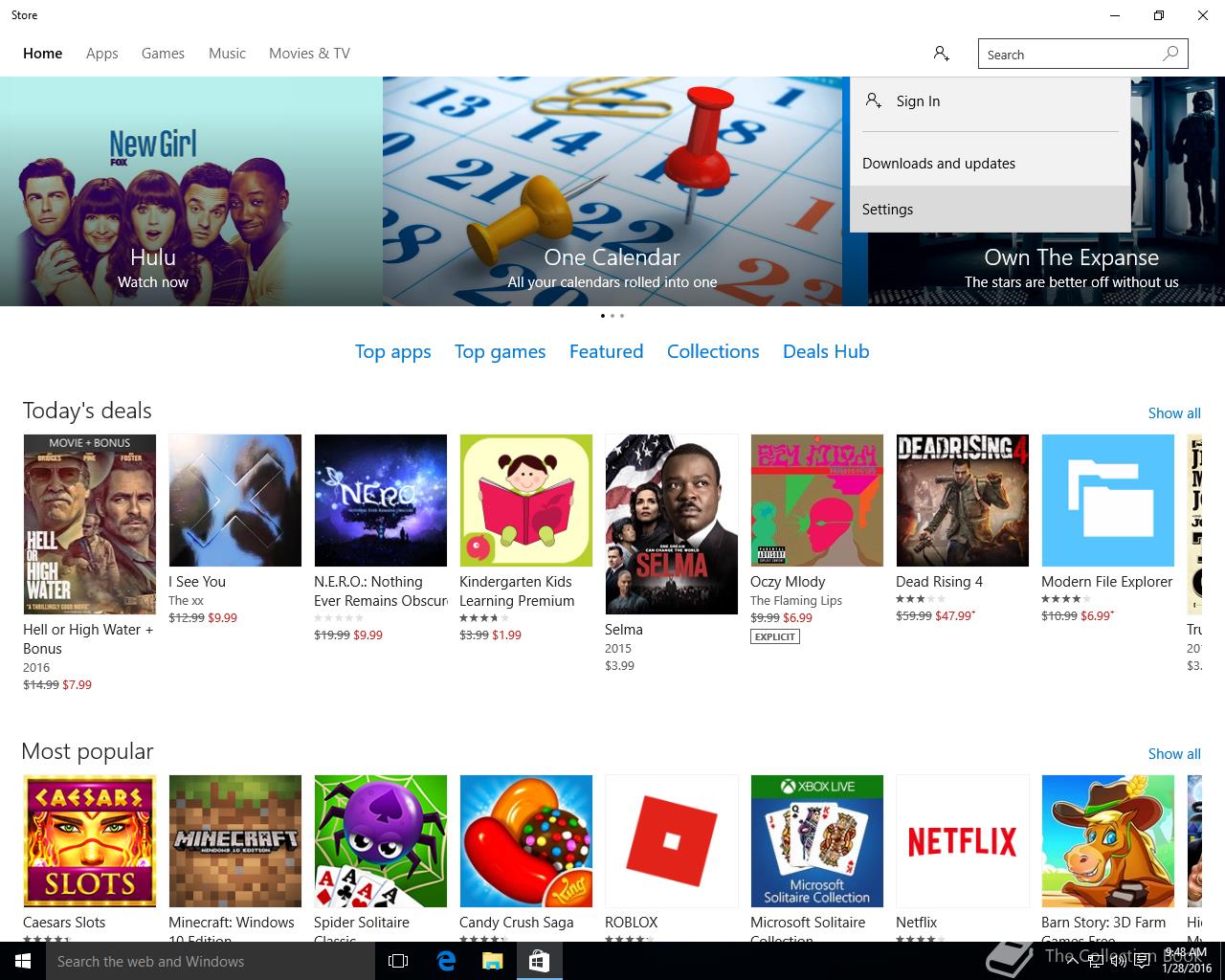Open Microsoft Edge from the taskbar
The image size is (1225, 980).
pyautogui.click(x=446, y=961)
